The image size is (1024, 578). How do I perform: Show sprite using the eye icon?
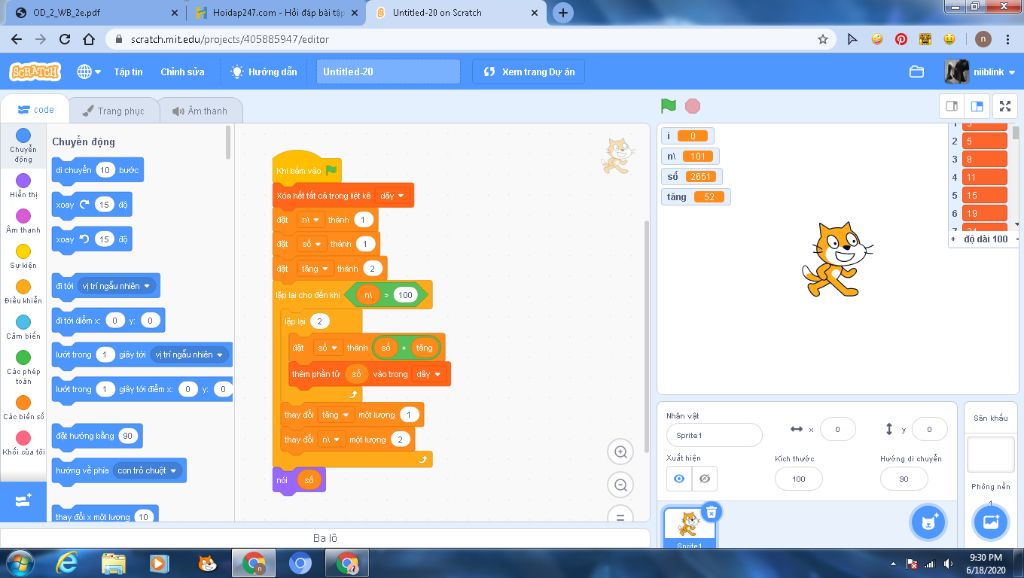click(x=680, y=479)
